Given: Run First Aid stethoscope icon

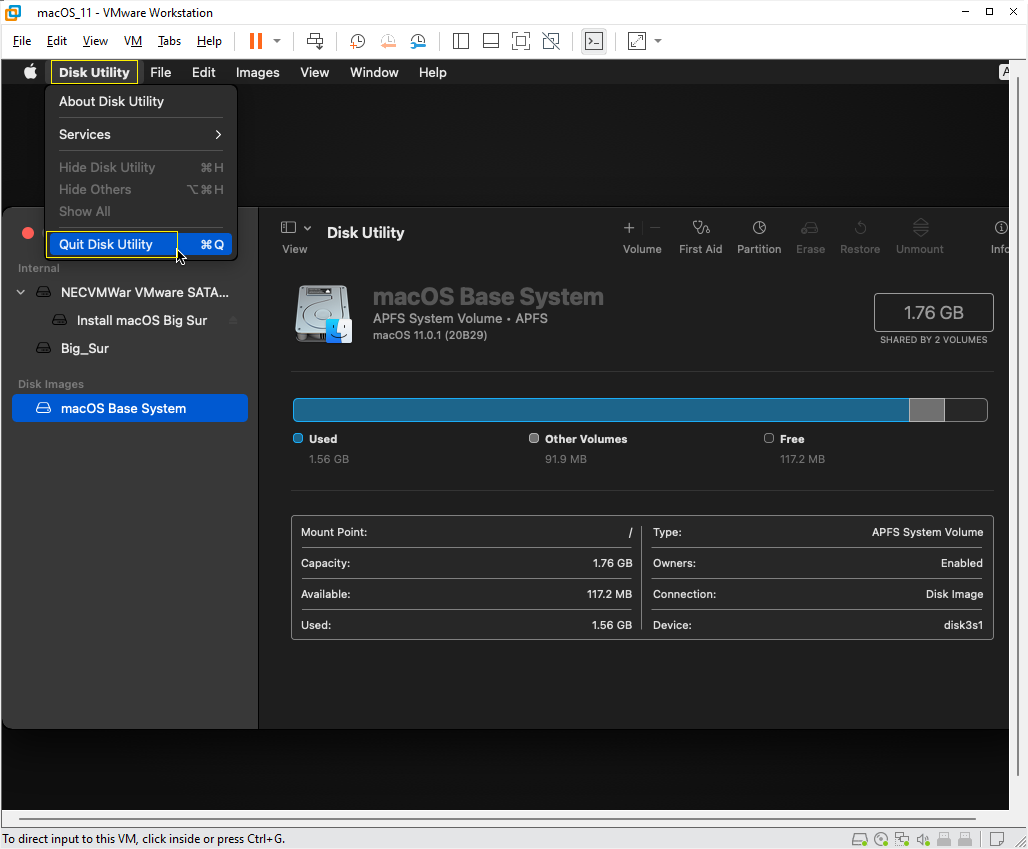Looking at the screenshot, I should (701, 227).
